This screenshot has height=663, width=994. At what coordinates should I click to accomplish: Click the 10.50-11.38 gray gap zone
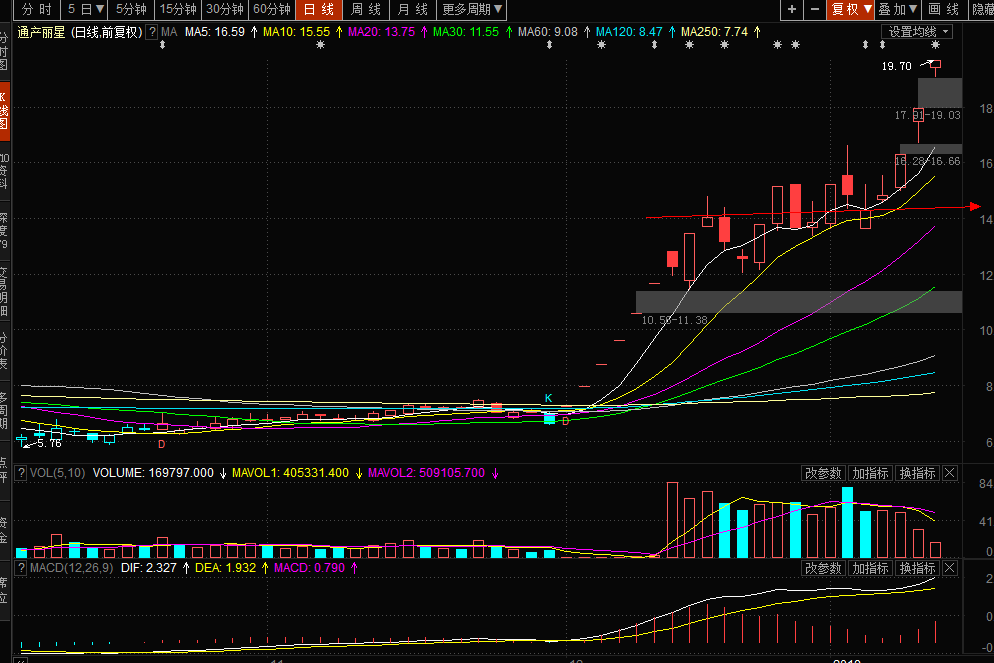(799, 302)
